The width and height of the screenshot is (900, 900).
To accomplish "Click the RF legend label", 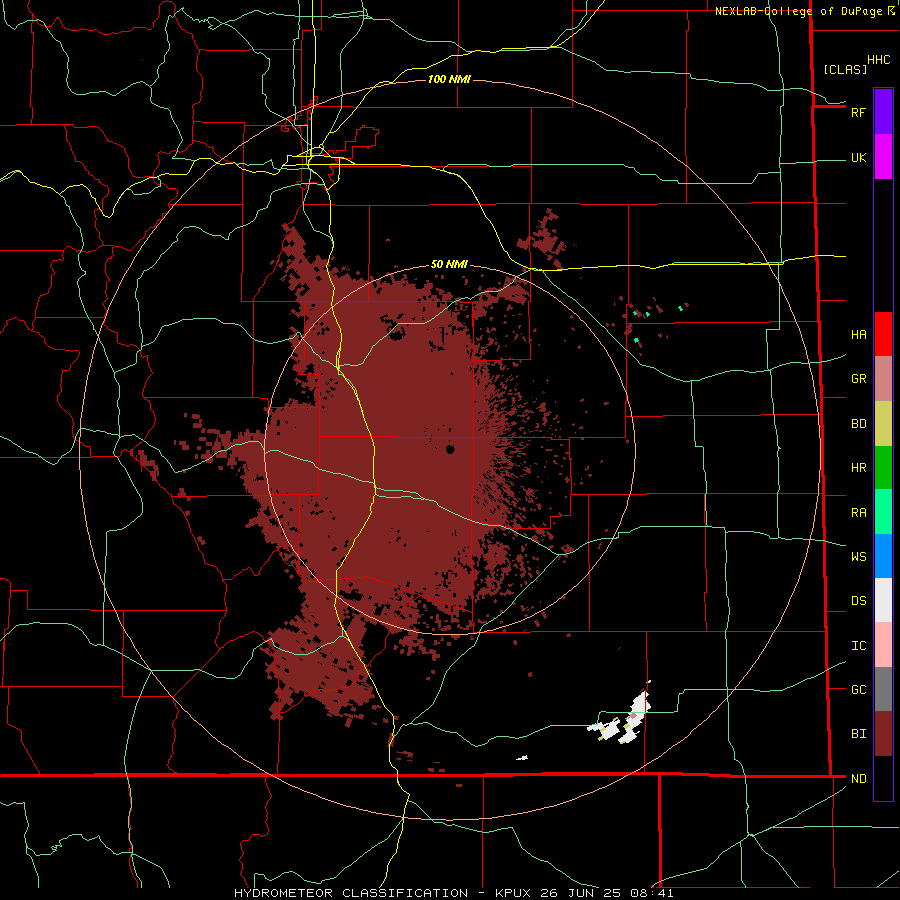I will coord(858,112).
